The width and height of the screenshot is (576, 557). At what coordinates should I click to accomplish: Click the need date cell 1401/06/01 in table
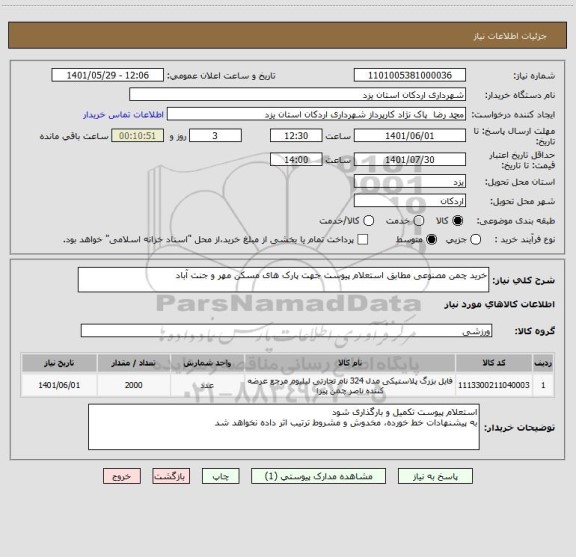59,385
